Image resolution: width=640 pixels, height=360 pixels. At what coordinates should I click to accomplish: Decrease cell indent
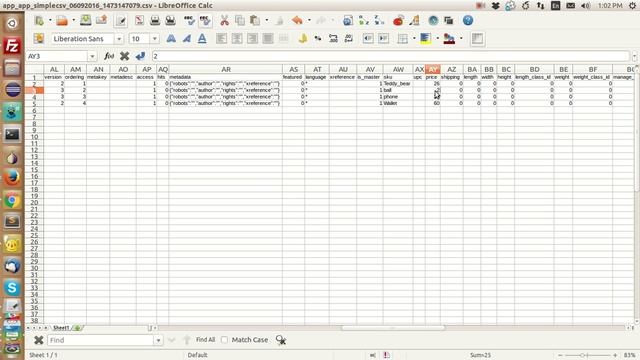(368, 39)
